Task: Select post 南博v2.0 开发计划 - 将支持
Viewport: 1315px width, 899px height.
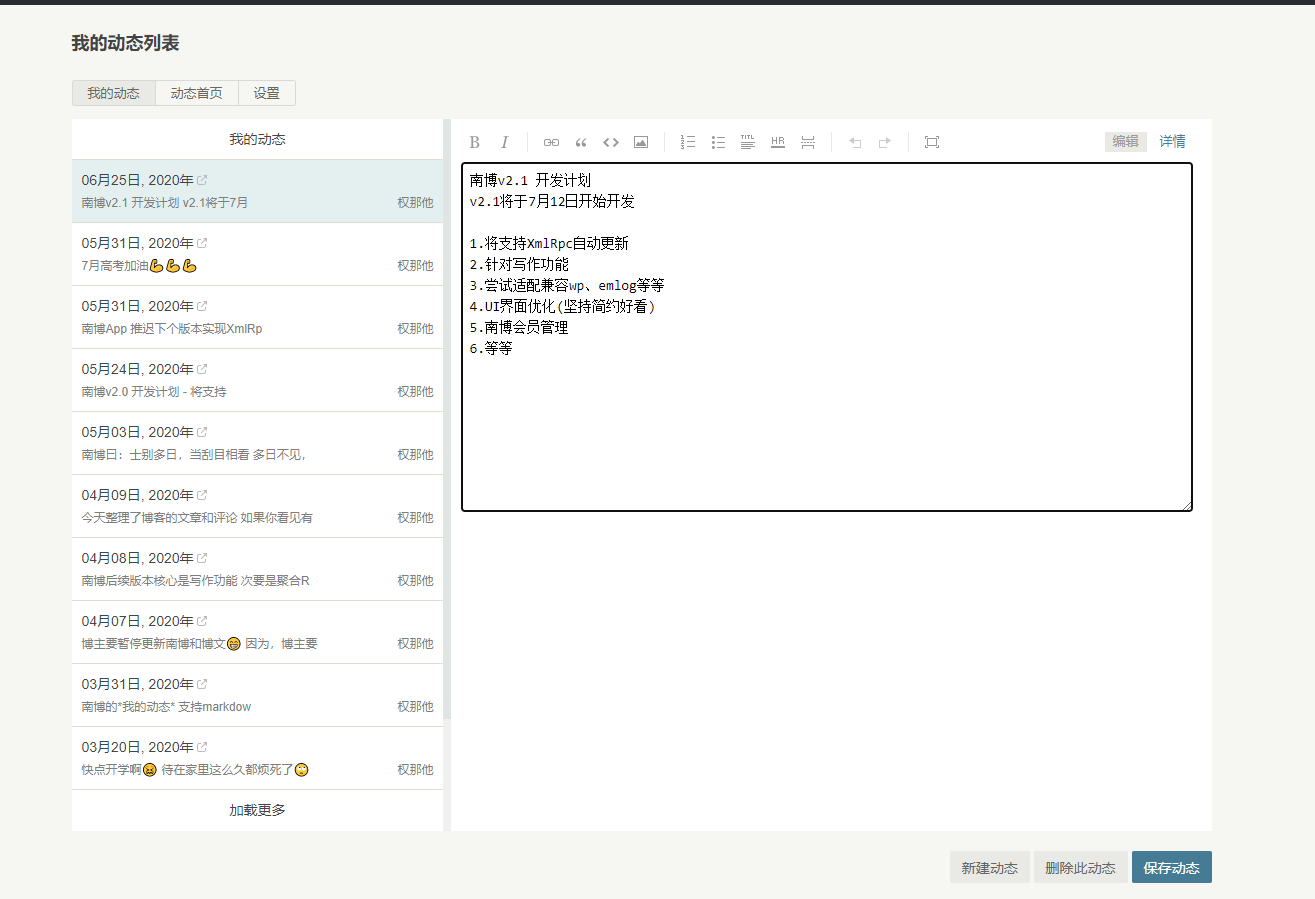Action: (257, 380)
